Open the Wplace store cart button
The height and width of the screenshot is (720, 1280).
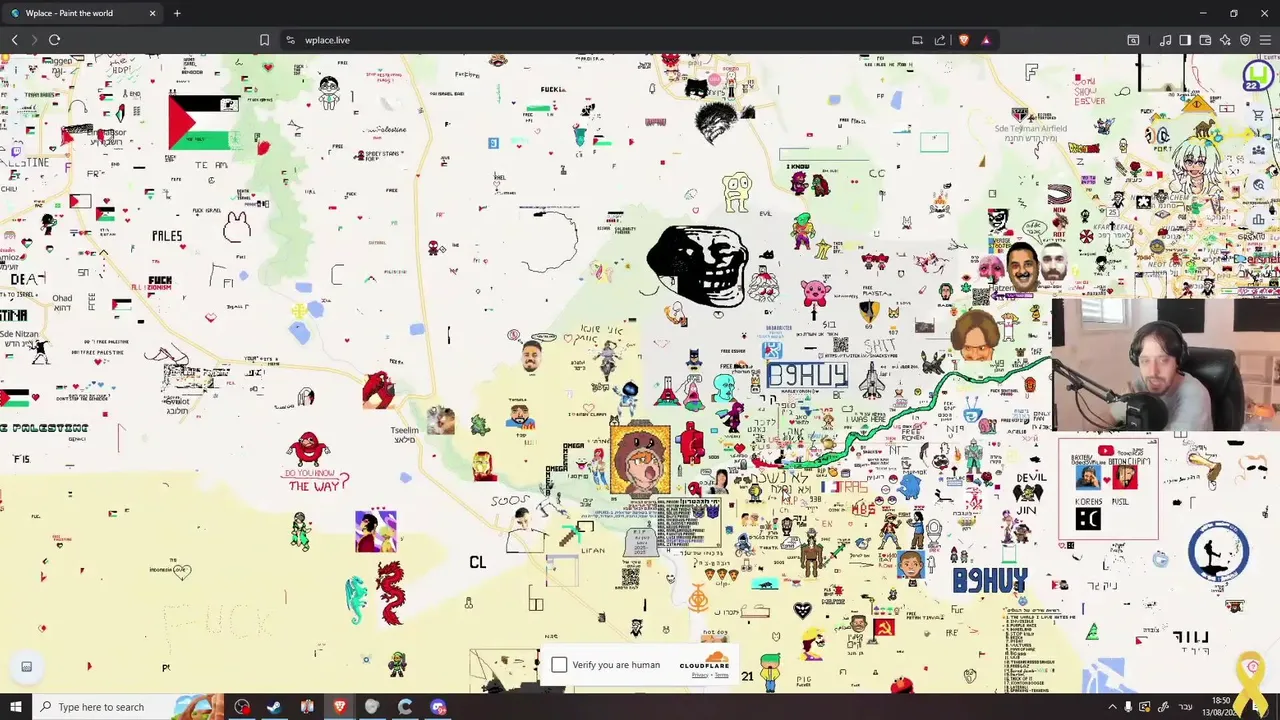[x=1259, y=116]
